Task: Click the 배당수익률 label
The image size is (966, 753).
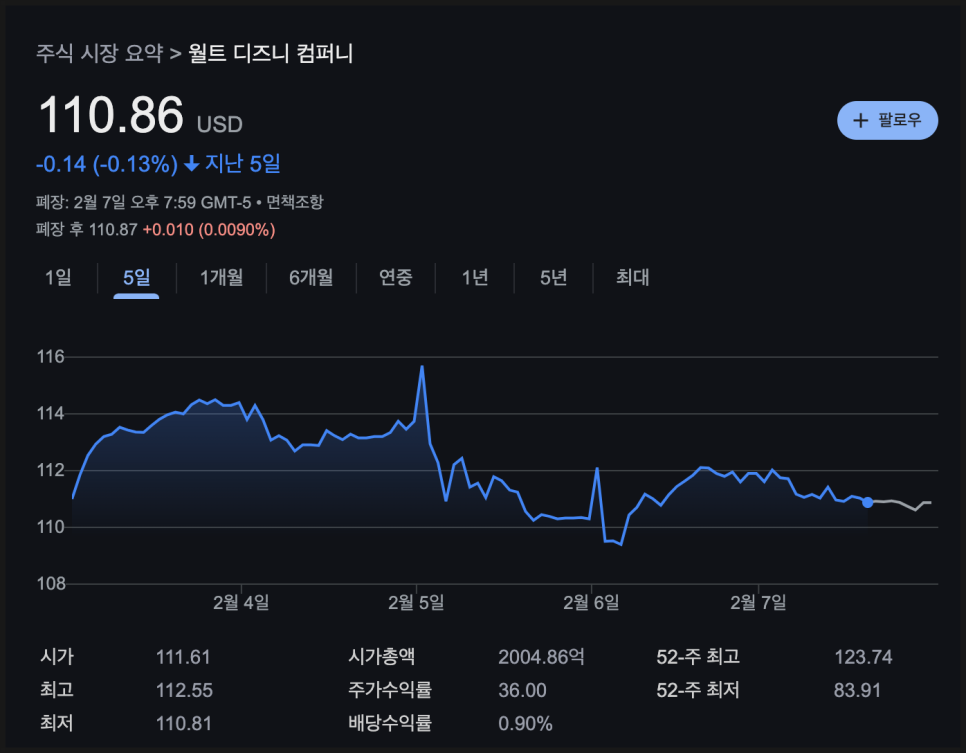Action: (390, 723)
